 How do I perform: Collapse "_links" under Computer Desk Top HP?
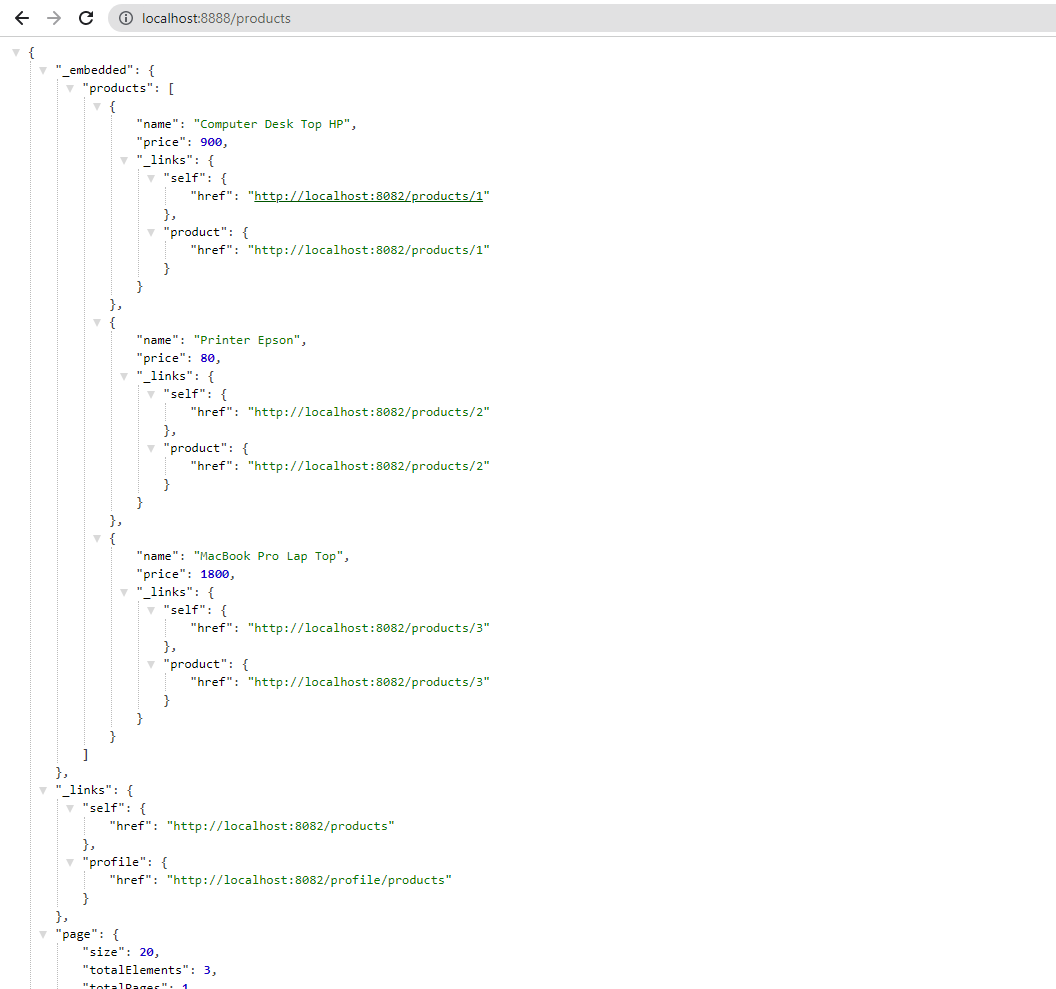pos(124,160)
